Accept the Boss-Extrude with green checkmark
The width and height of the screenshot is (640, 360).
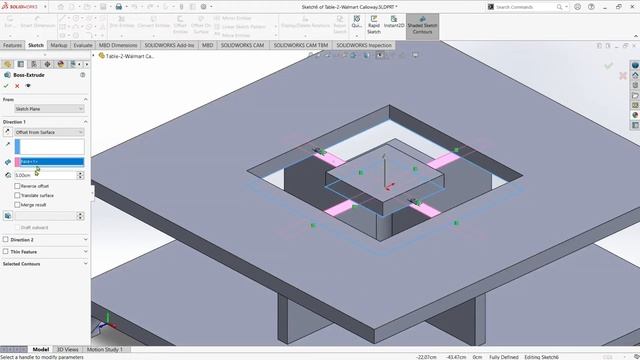6,86
